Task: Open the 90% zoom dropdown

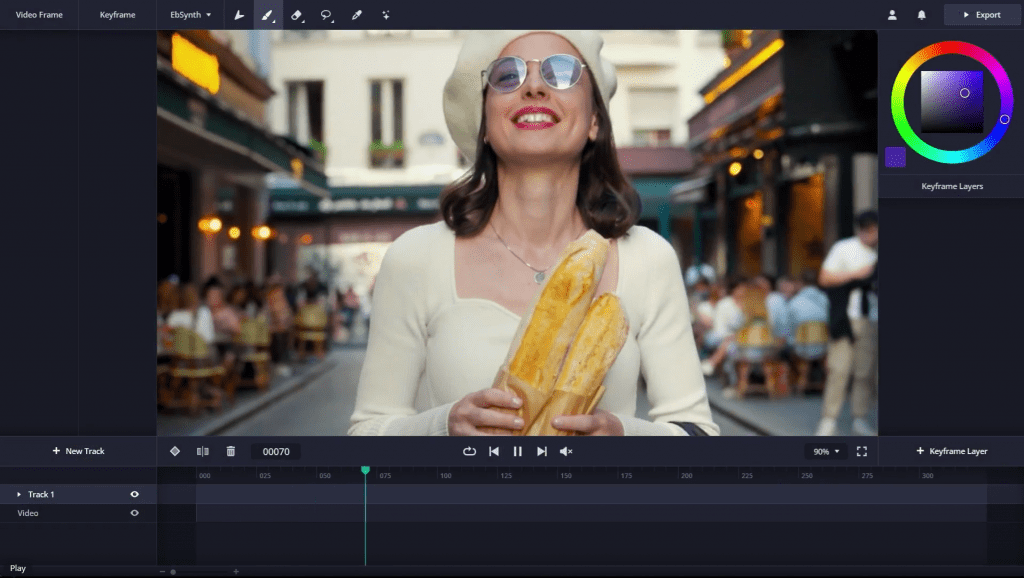Action: tap(826, 451)
